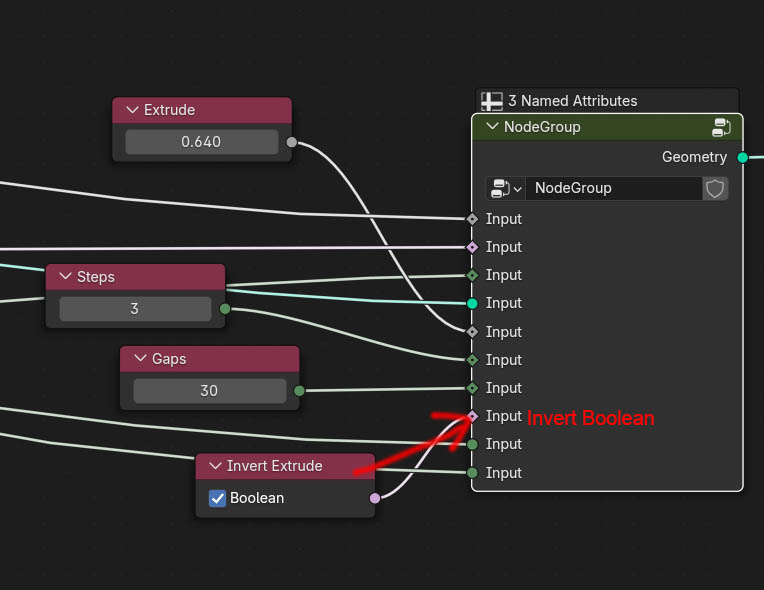Click the Geometry output label

pyautogui.click(x=694, y=157)
